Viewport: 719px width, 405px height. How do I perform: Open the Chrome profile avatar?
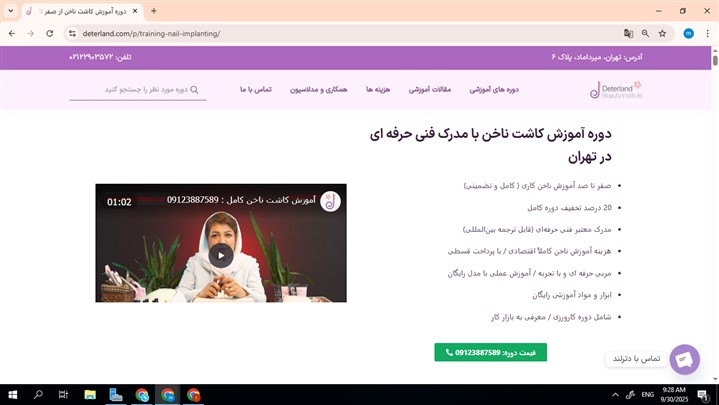click(688, 33)
